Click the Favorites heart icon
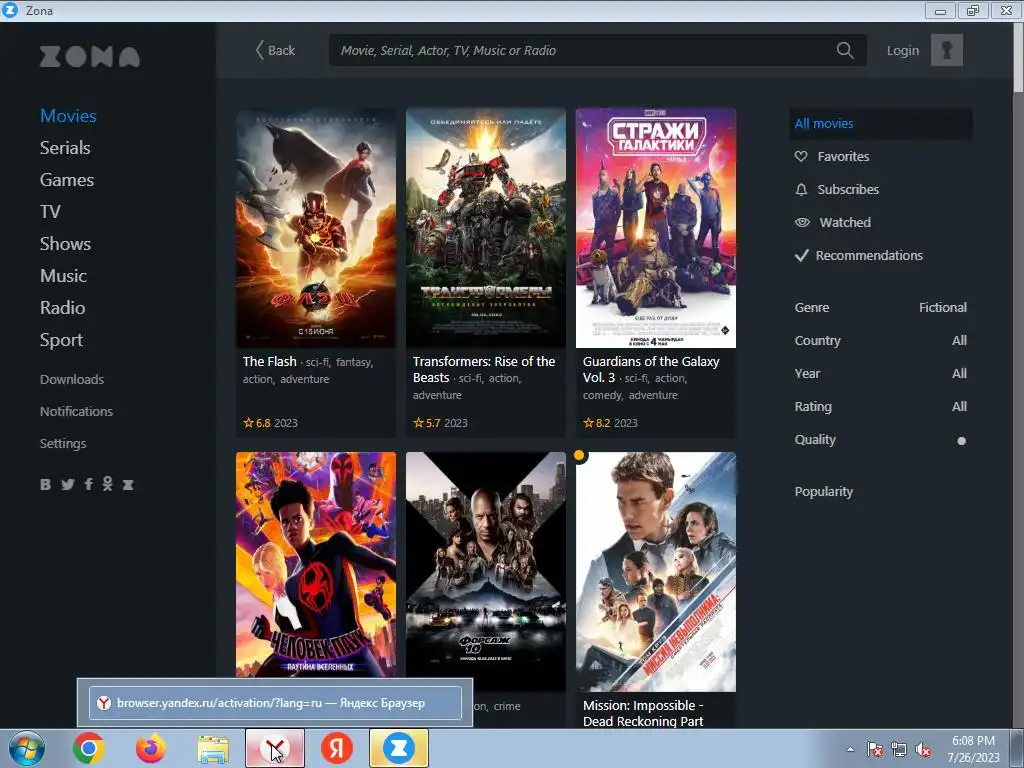The width and height of the screenshot is (1024, 768). (801, 157)
